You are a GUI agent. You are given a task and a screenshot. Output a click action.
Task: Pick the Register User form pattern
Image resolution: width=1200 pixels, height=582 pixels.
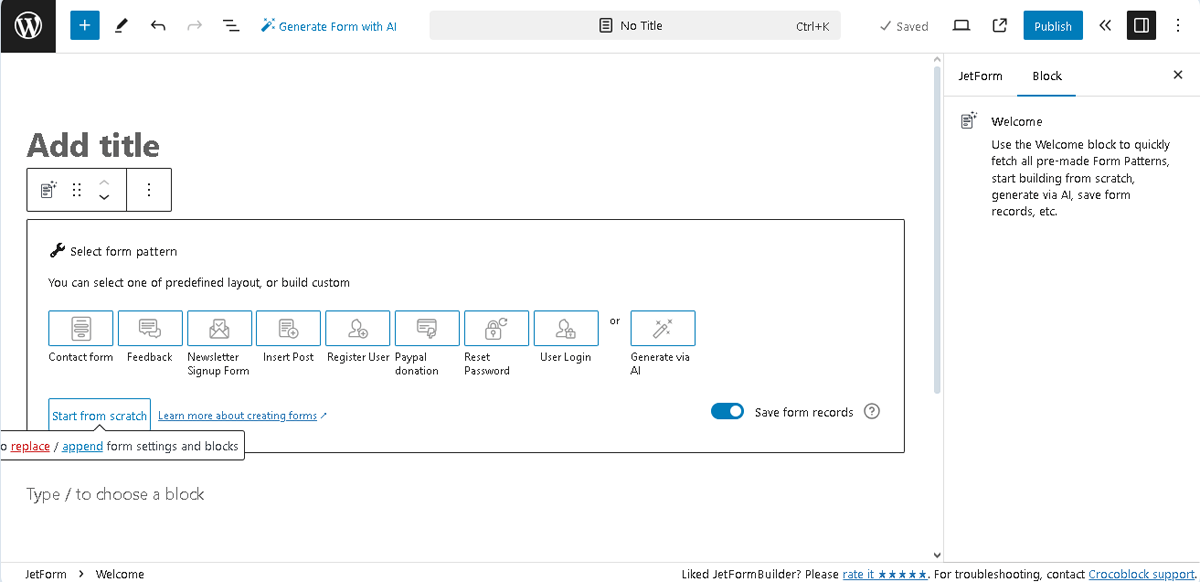(357, 327)
